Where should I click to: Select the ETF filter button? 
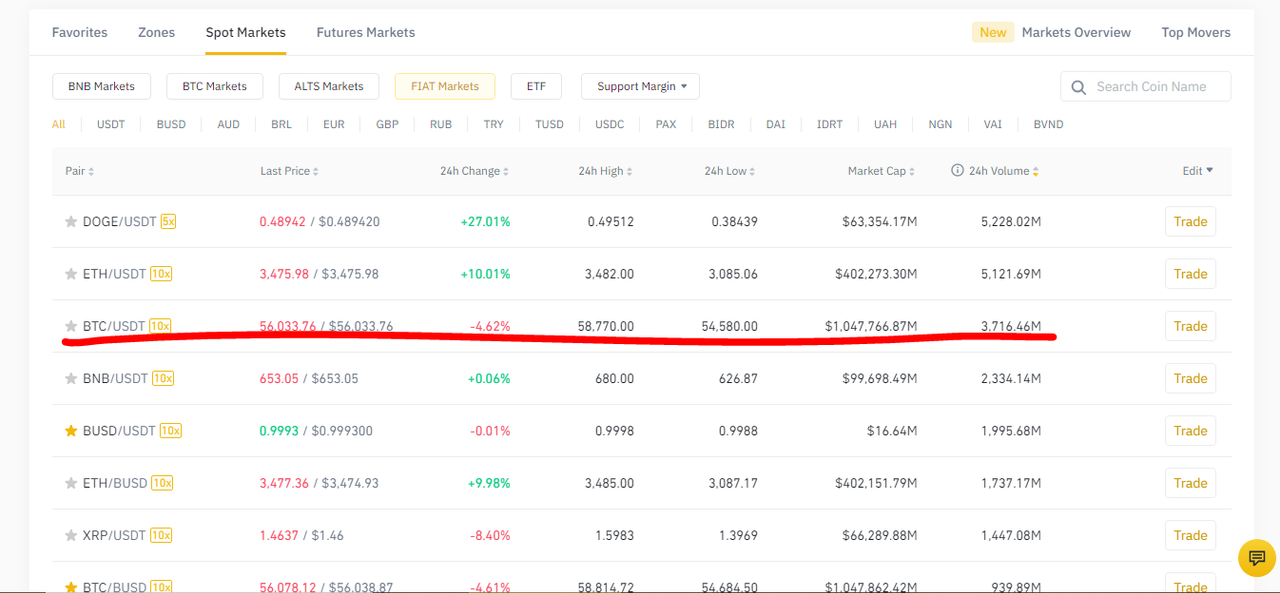pyautogui.click(x=536, y=86)
